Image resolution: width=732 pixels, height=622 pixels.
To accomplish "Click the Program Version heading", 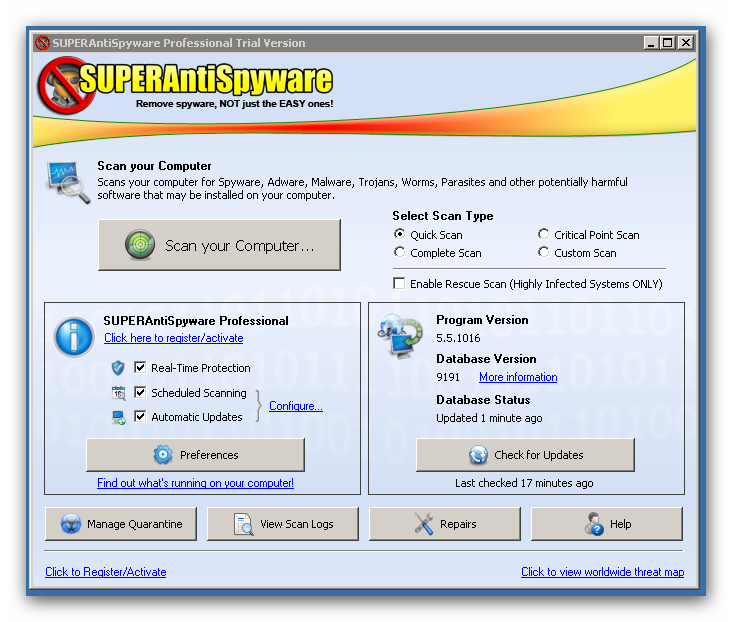I will (482, 320).
